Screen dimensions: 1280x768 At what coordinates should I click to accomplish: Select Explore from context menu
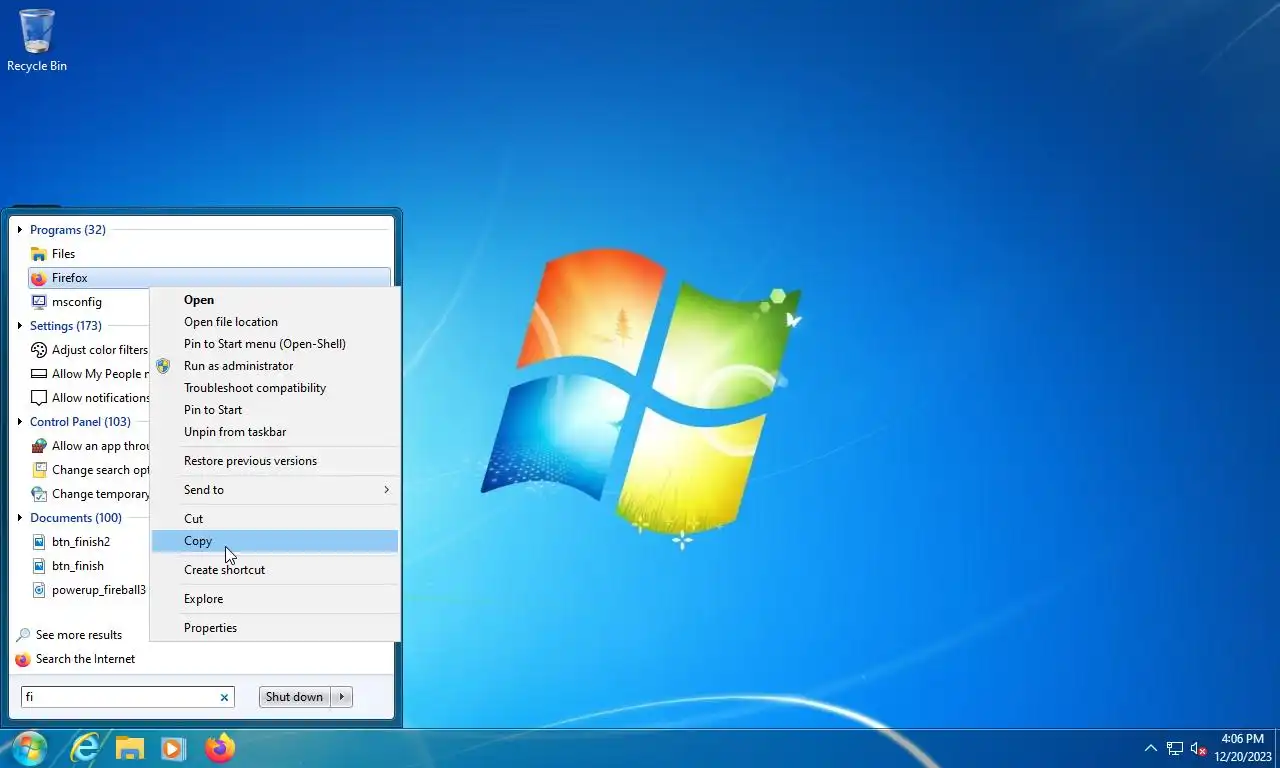point(275,599)
